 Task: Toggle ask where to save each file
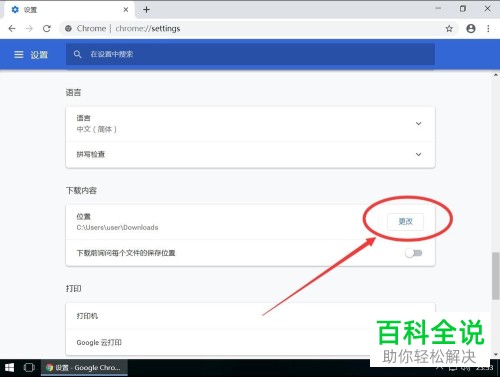(x=414, y=253)
